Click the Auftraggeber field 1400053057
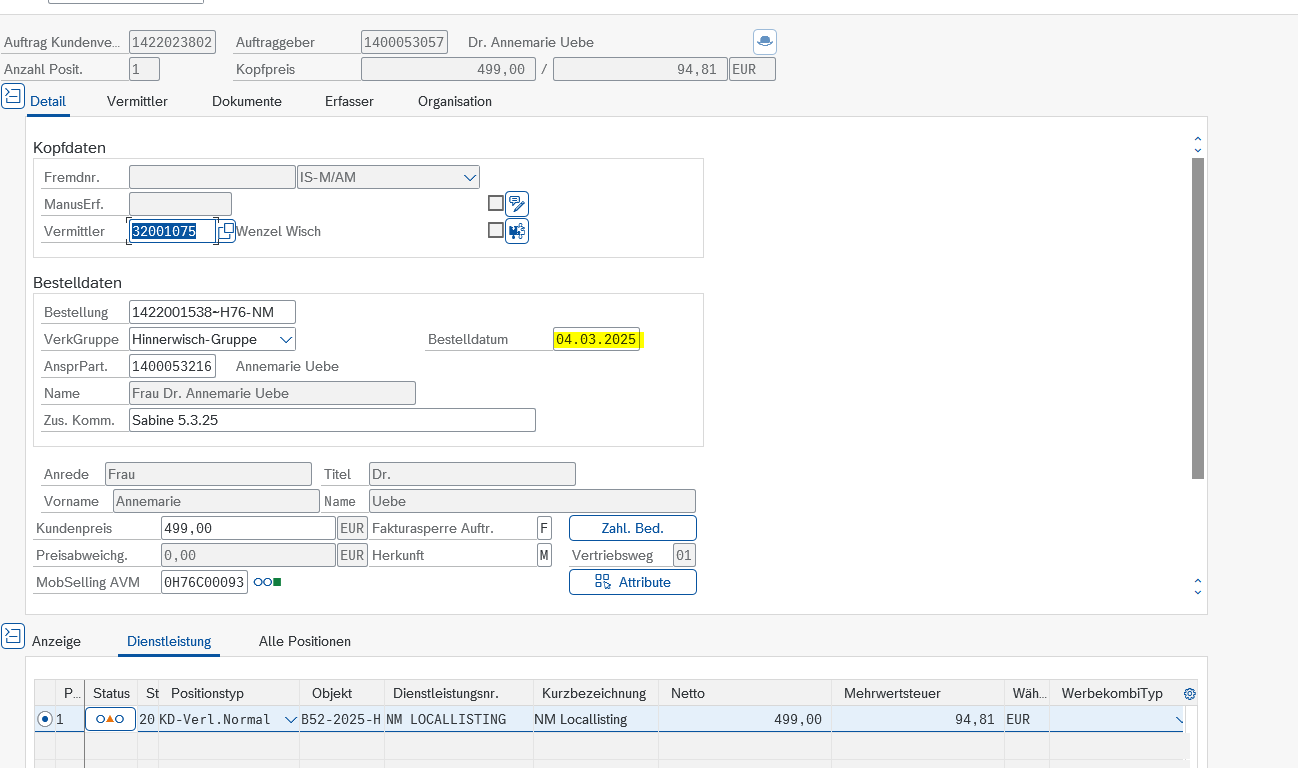This screenshot has width=1298, height=768. click(404, 42)
